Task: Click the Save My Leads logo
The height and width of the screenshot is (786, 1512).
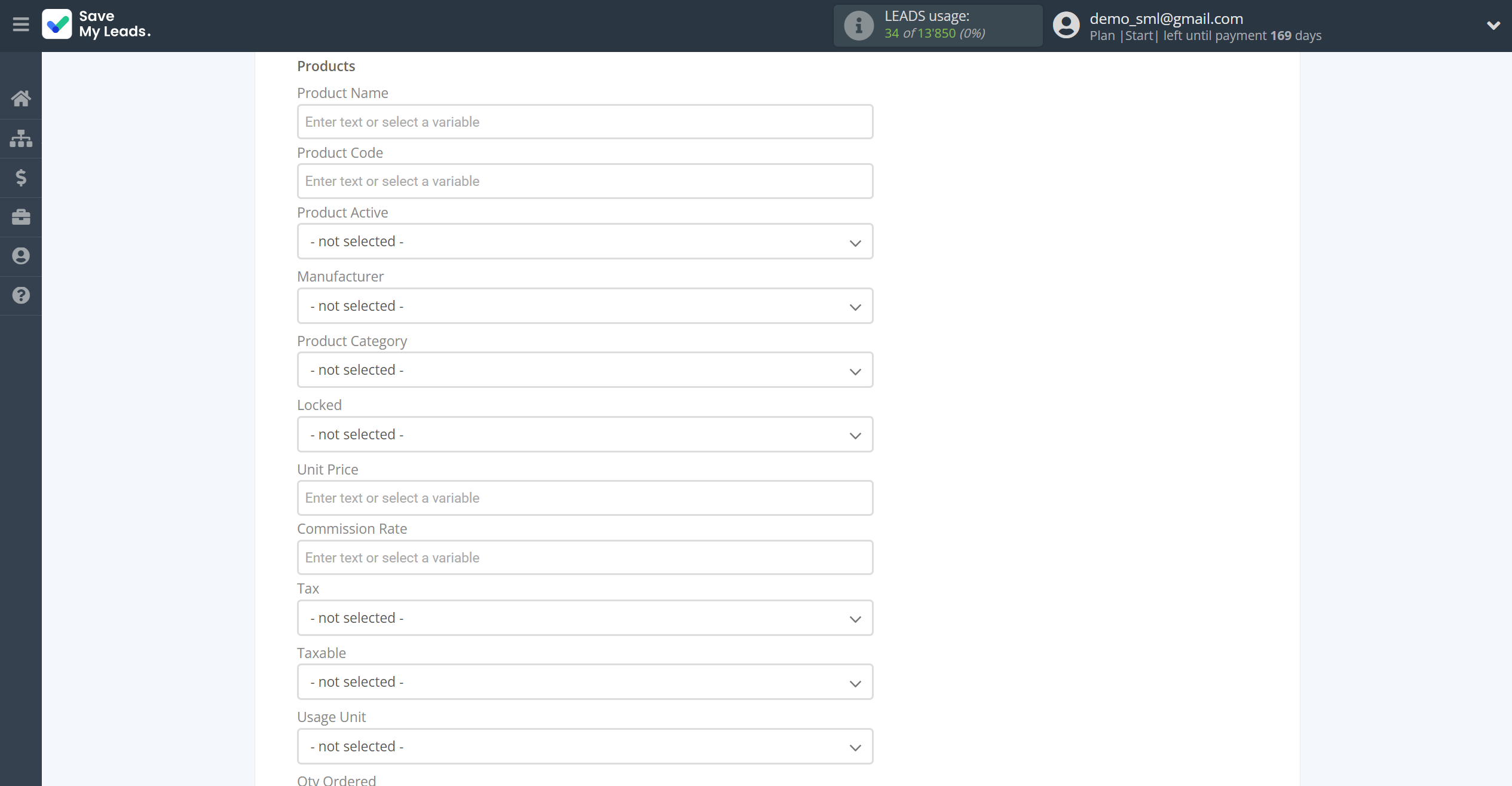Action: point(96,25)
